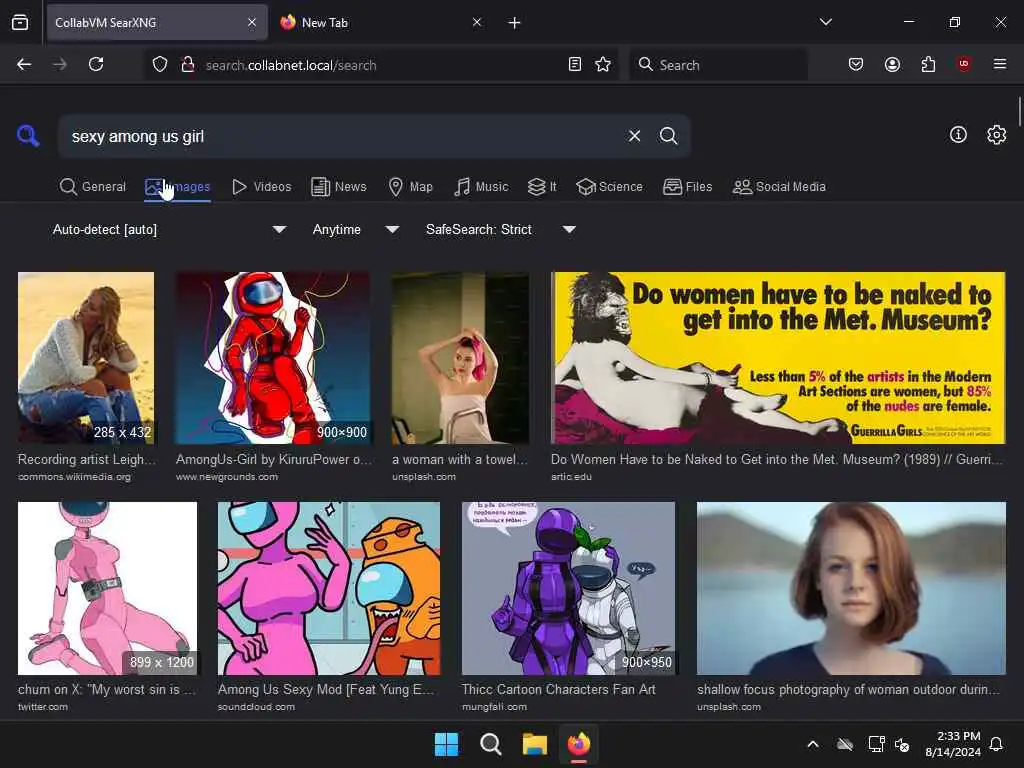
Task: Open the list all tabs chevron
Action: tap(825, 22)
